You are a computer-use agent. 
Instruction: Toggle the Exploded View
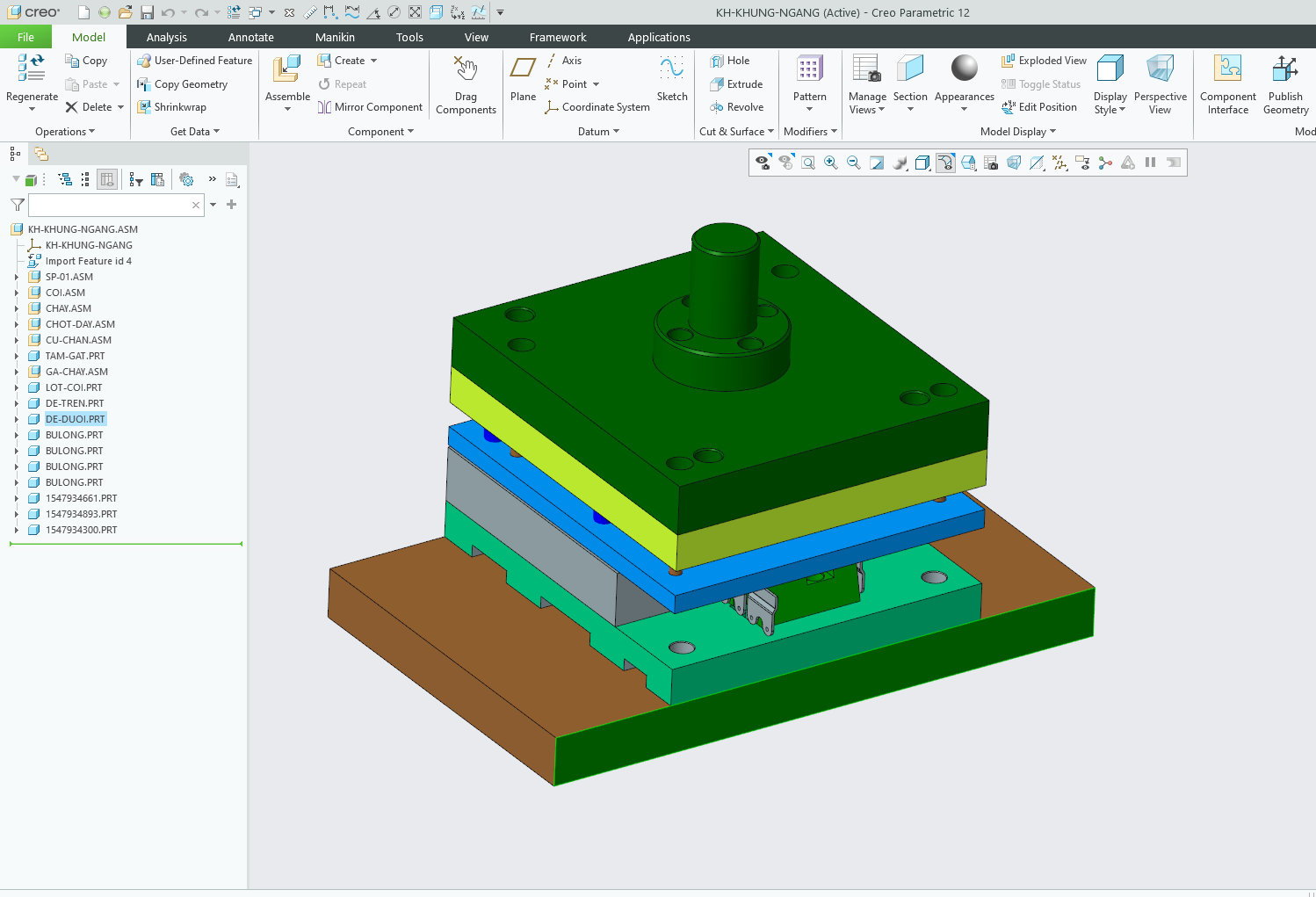(x=1044, y=61)
